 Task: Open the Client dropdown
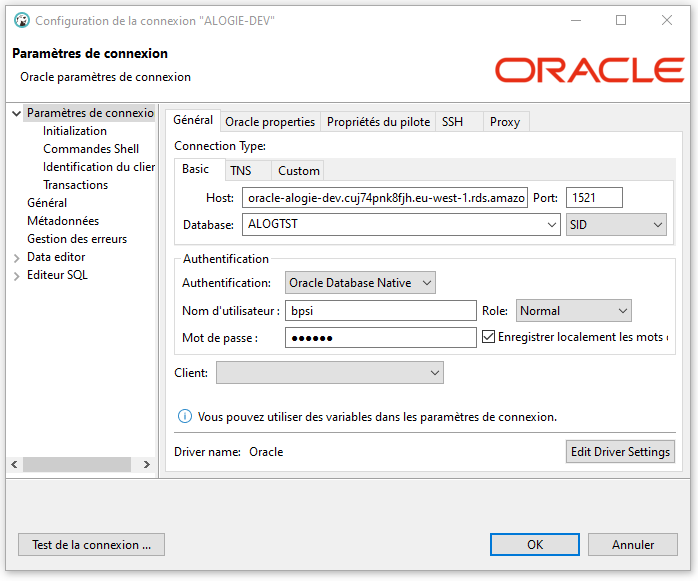tap(330, 373)
